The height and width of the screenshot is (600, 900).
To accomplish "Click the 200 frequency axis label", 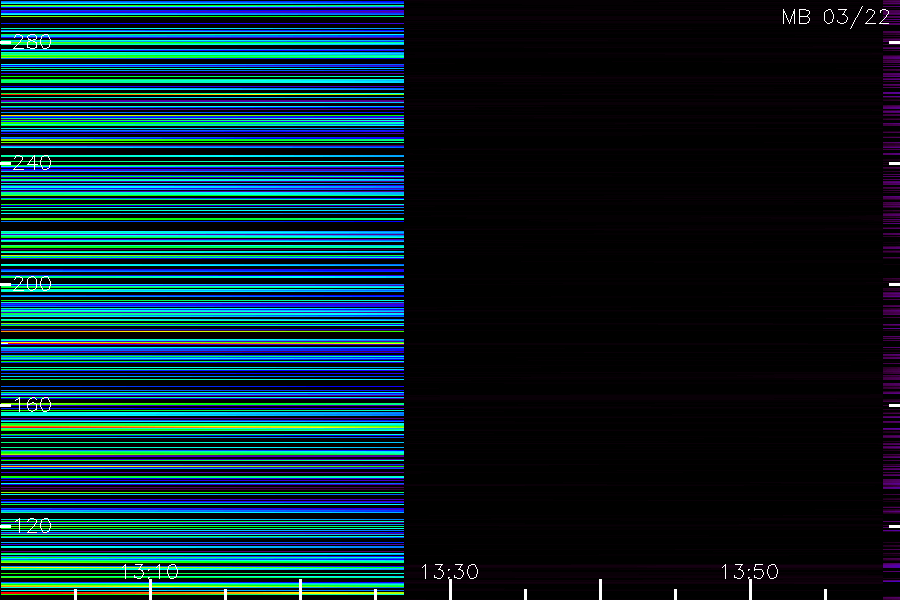I will point(32,284).
